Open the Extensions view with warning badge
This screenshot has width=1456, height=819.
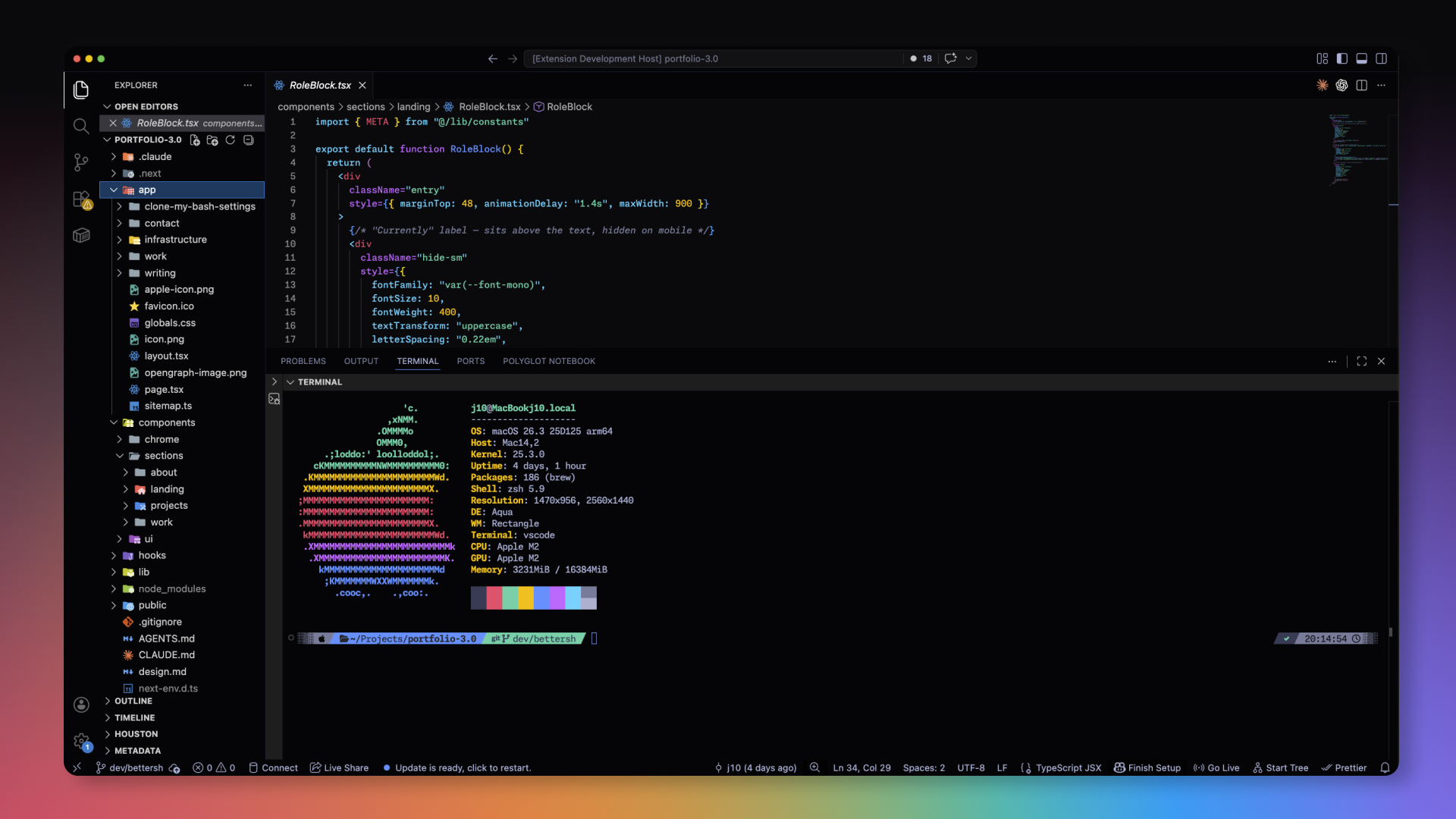click(81, 199)
